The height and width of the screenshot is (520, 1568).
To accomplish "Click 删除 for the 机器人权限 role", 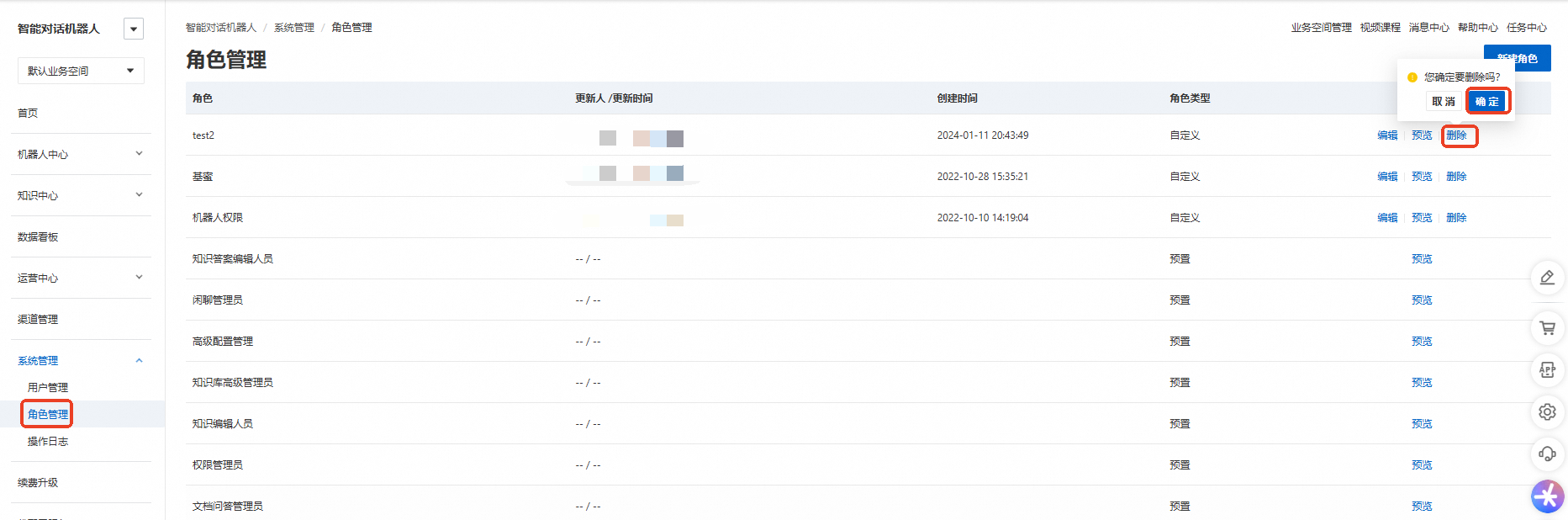I will click(1456, 218).
